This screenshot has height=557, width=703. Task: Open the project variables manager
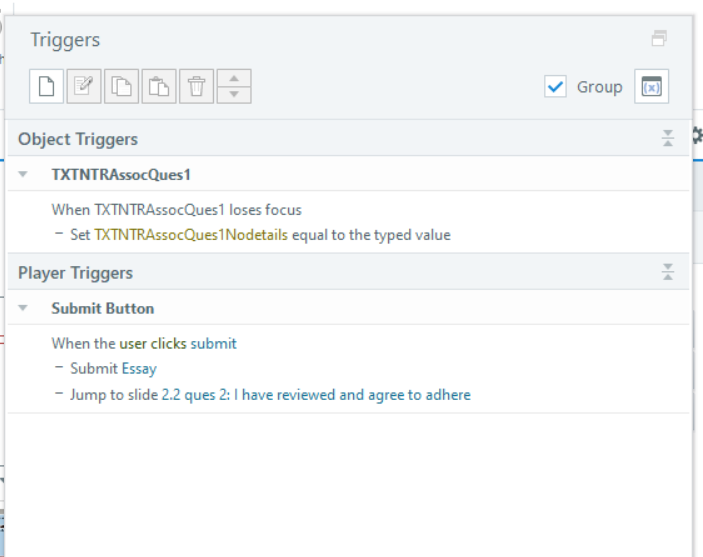pos(651,87)
